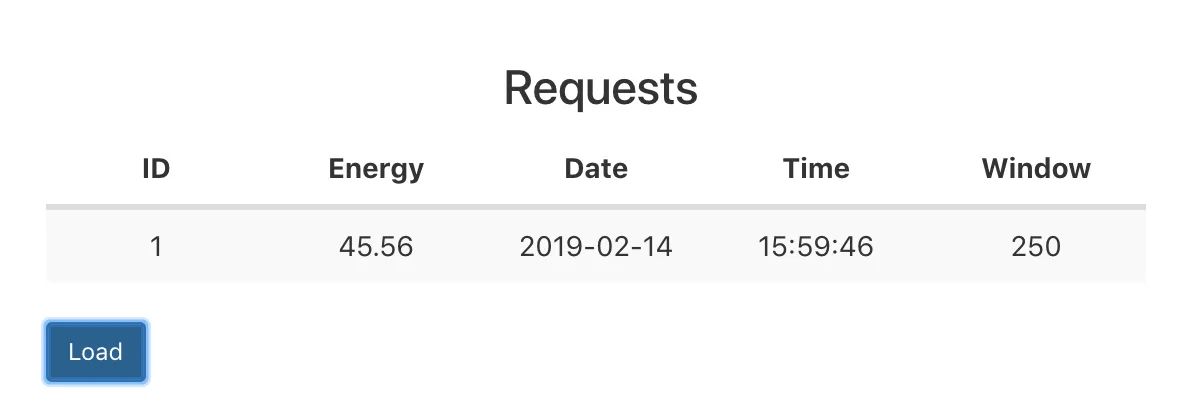Click the Window column header
The image size is (1192, 410).
[1036, 169]
